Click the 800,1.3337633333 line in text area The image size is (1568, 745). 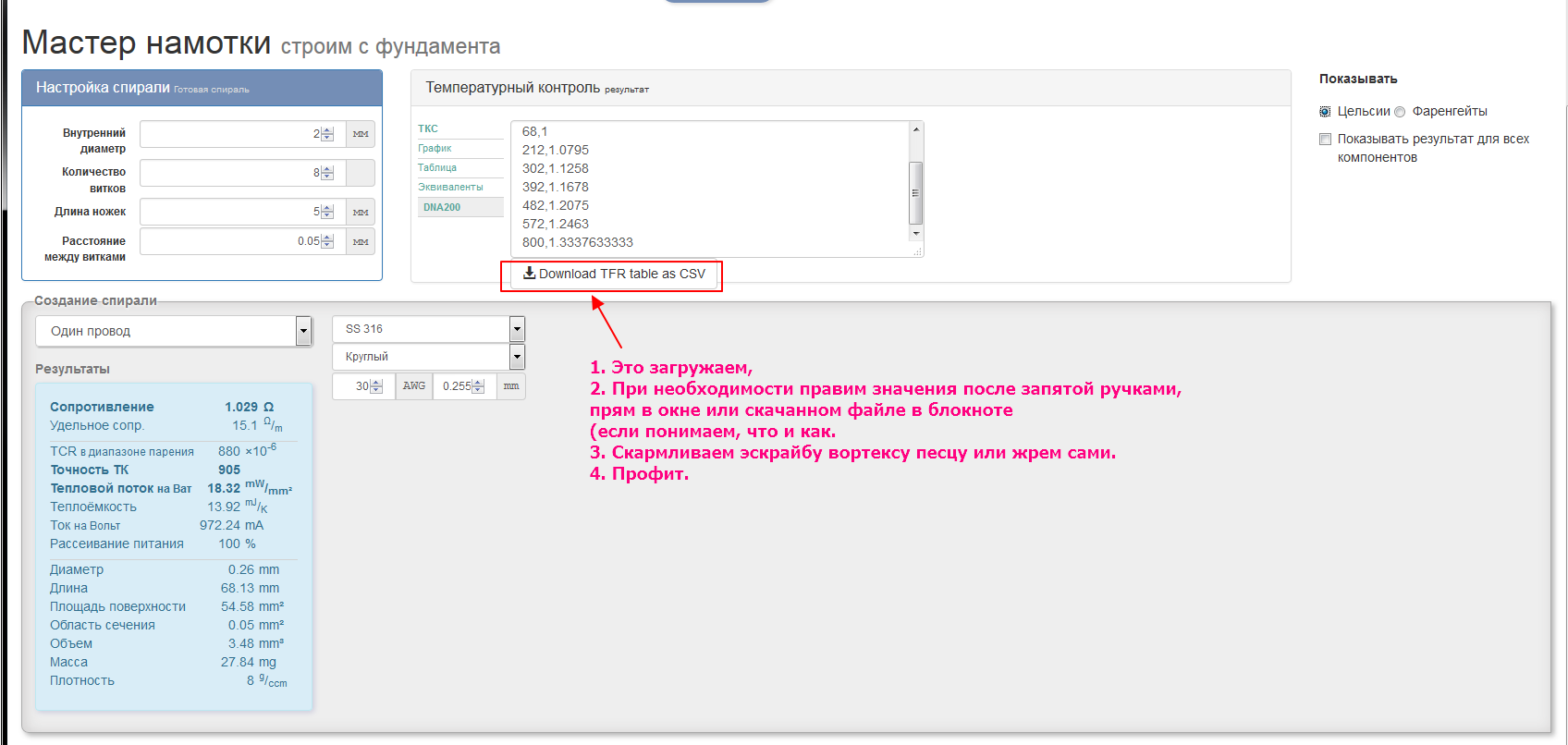(x=578, y=242)
